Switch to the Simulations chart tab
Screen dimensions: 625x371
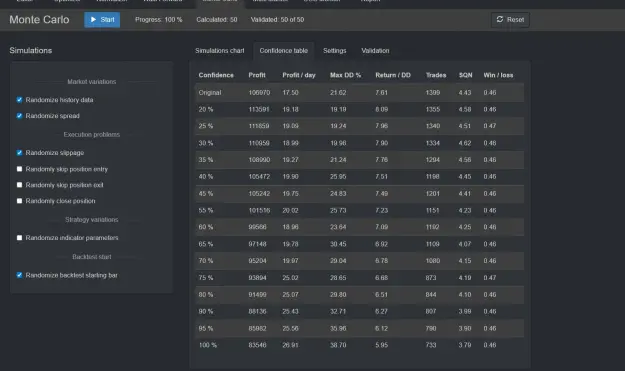[x=220, y=51]
